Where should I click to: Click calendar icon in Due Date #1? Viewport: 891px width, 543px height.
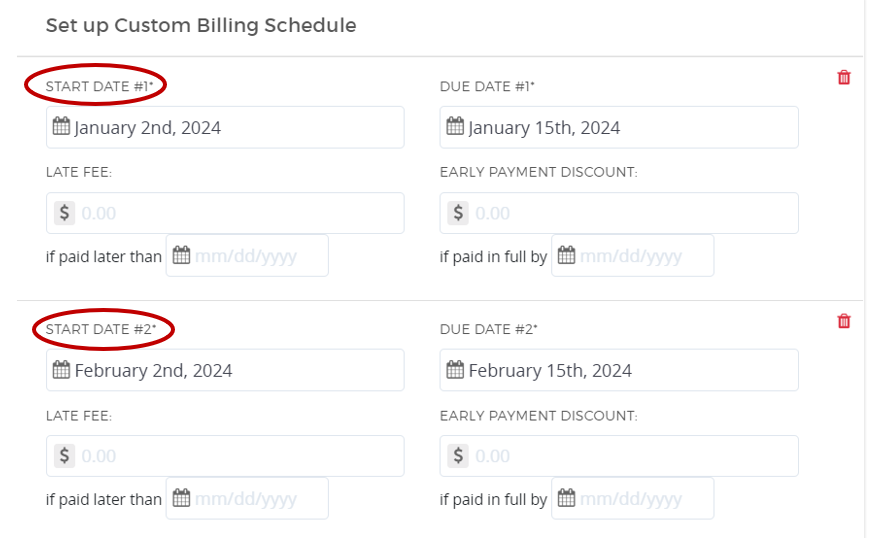[x=455, y=127]
